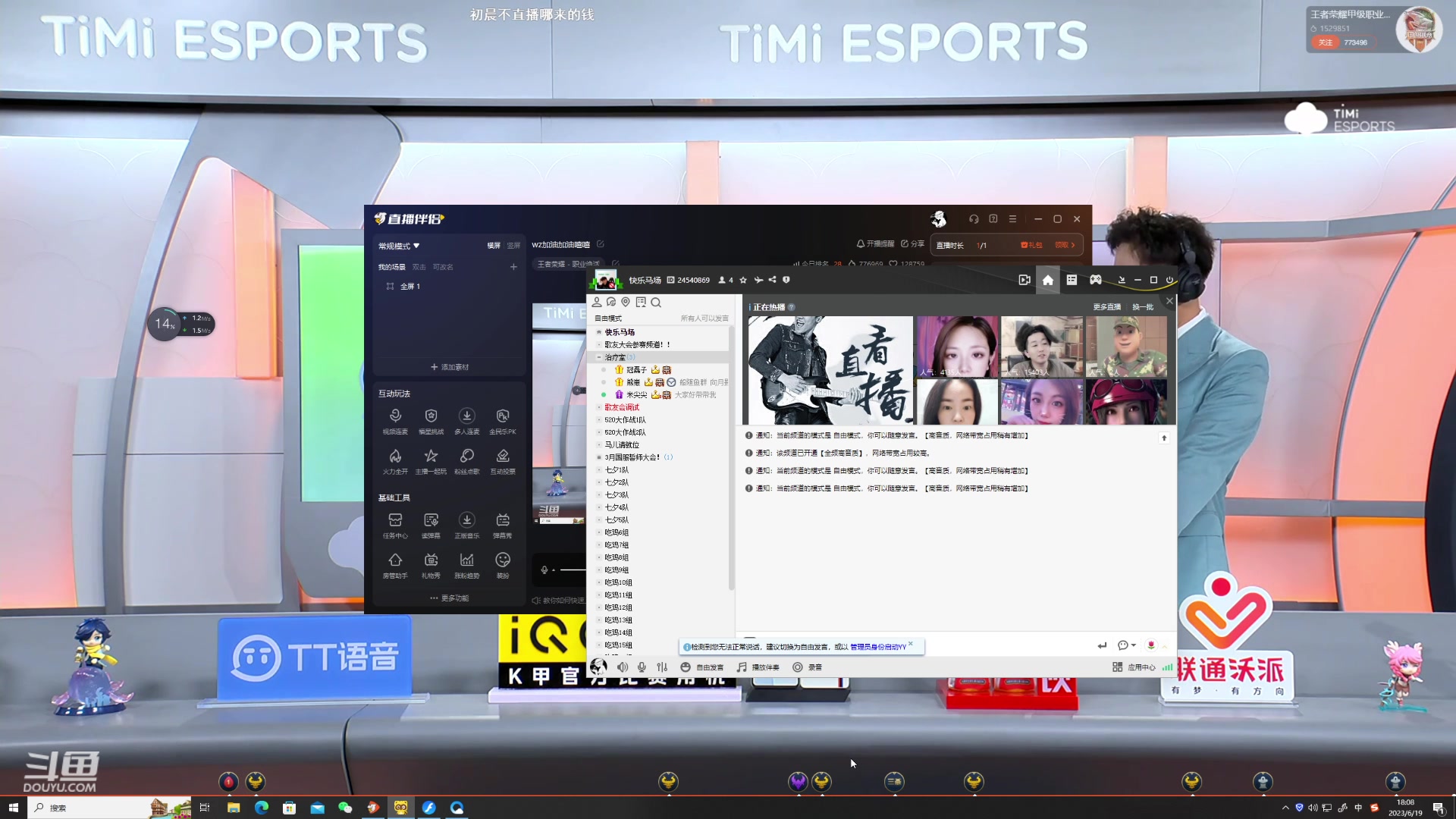Open chat bubble options dropdown
Screen dimensions: 1456x819
pos(1126,645)
